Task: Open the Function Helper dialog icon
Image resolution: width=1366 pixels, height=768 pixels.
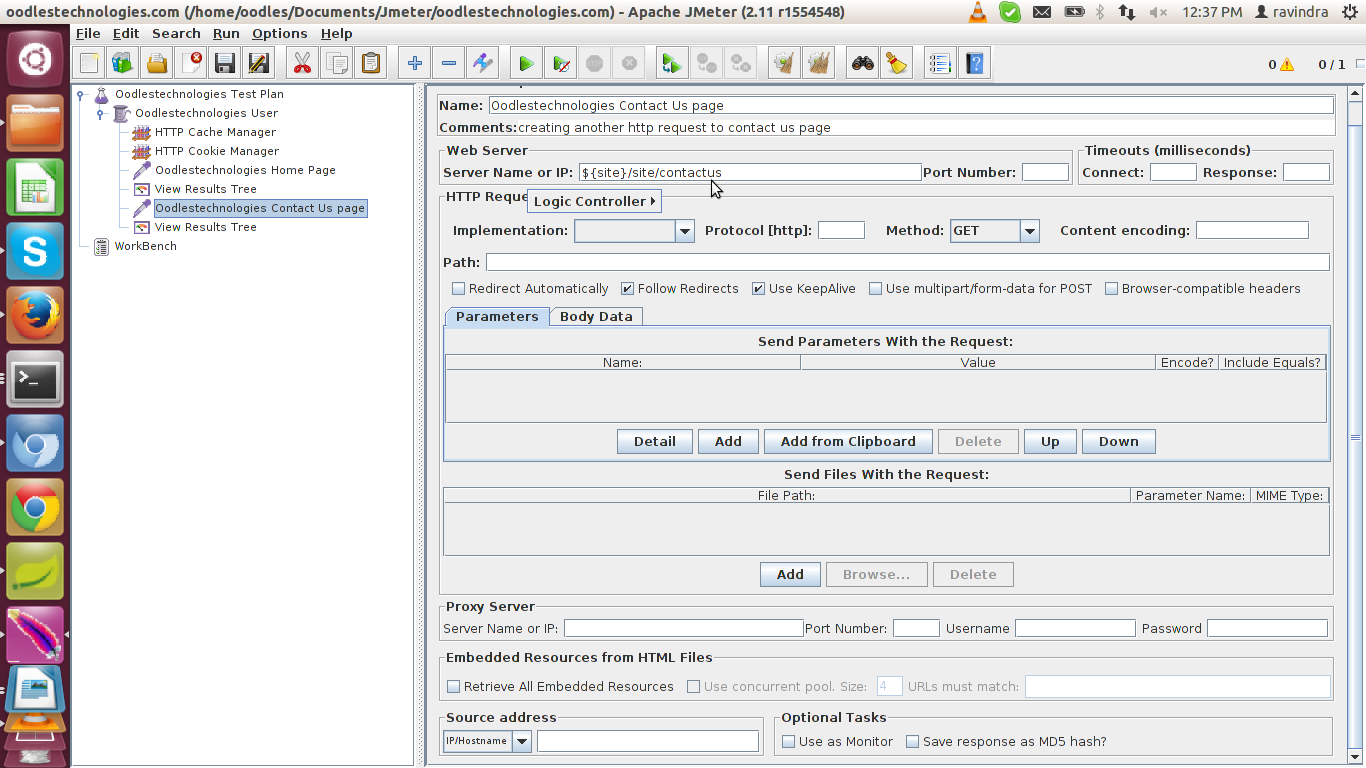Action: pos(940,64)
